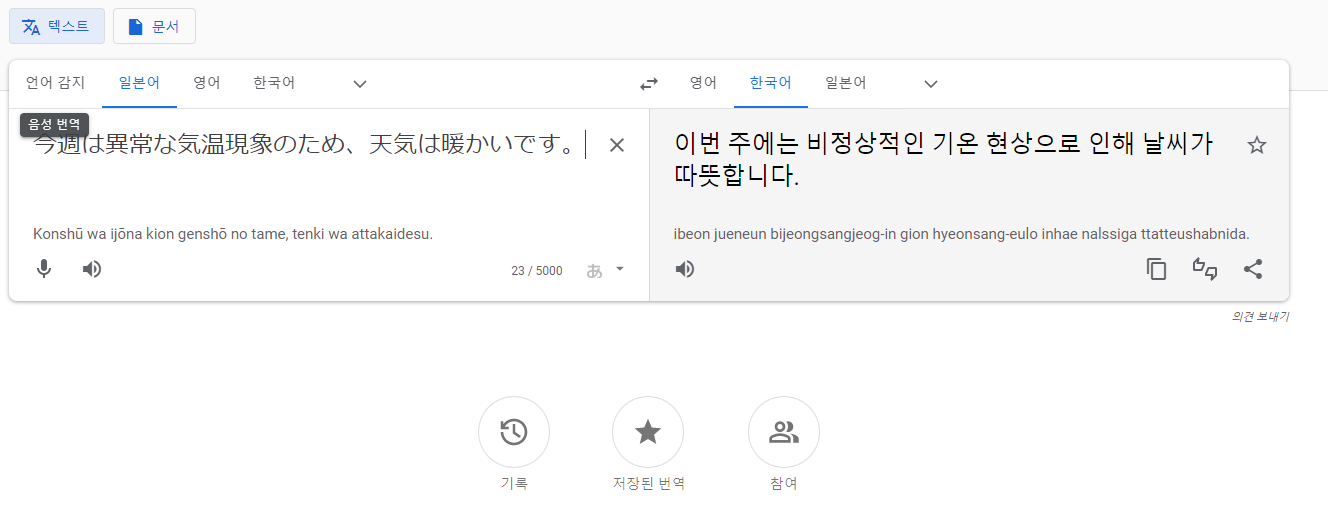Save translation with the star icon

coord(1257,146)
